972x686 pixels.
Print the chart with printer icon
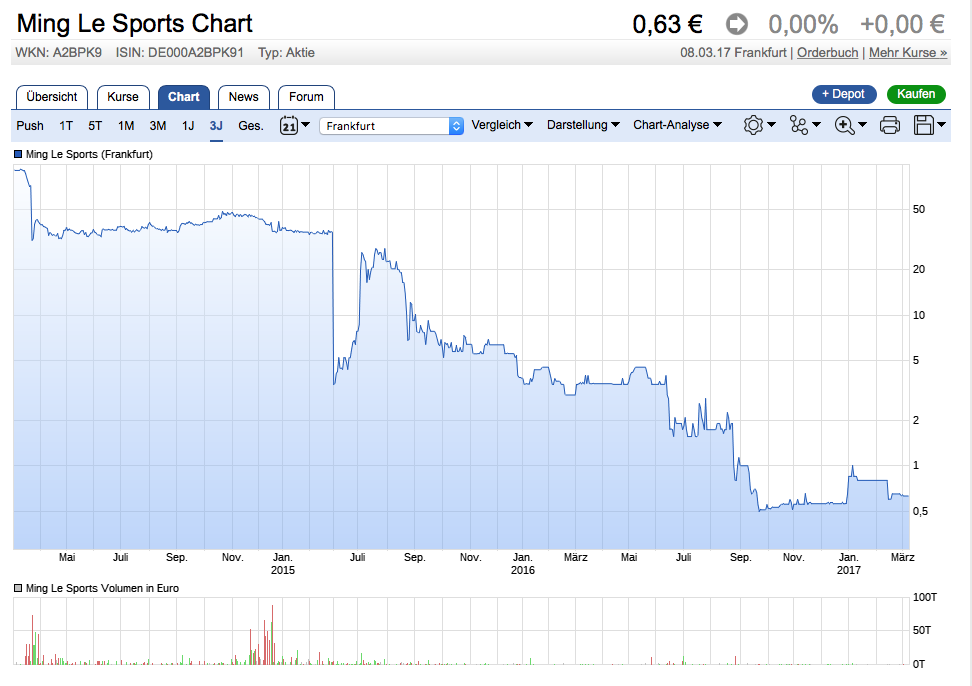click(x=890, y=125)
